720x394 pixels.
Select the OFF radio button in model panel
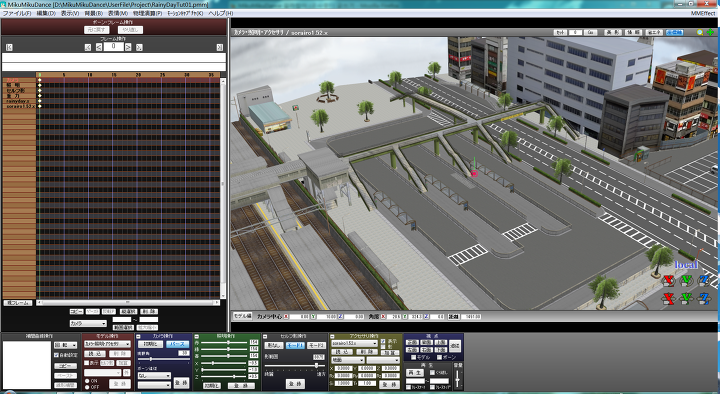[87, 387]
